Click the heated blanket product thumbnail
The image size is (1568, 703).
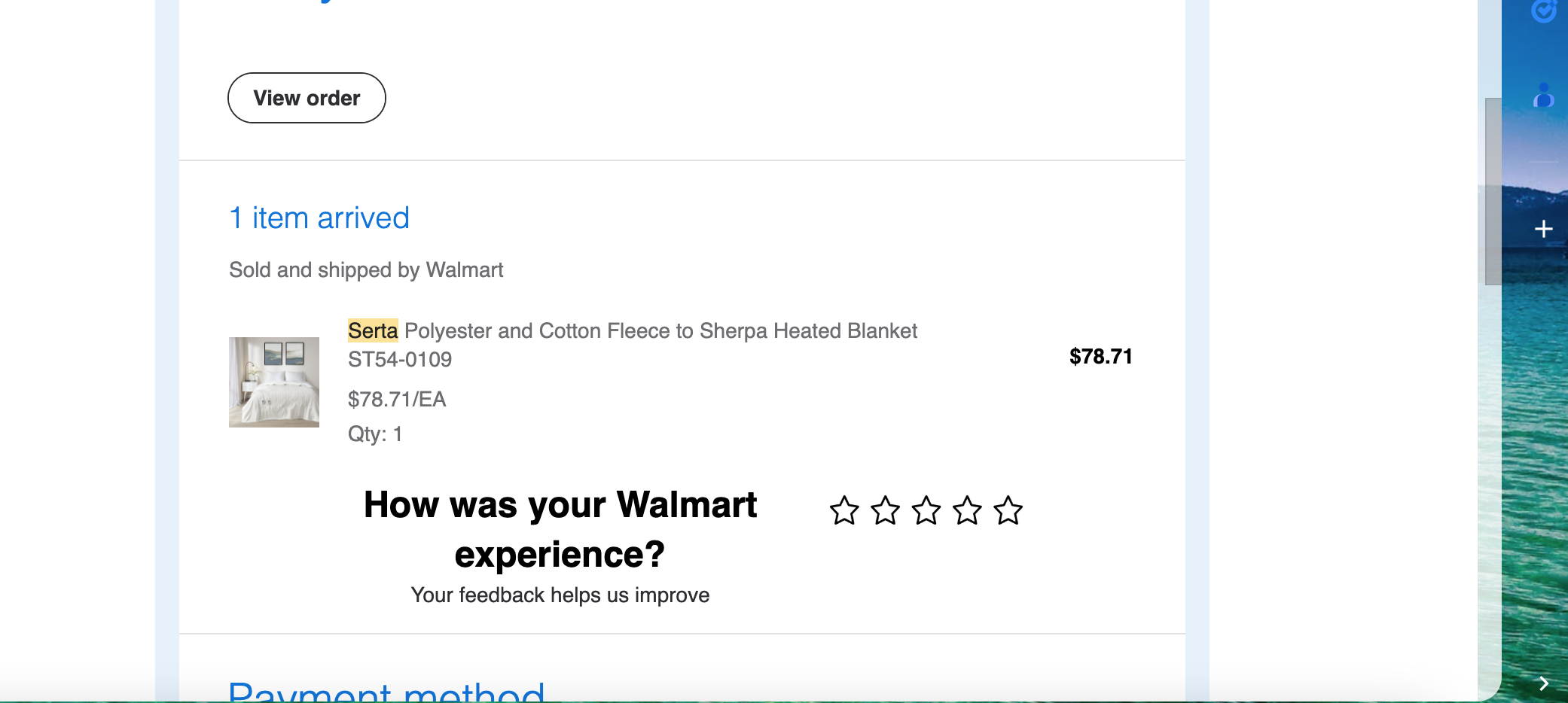coord(274,382)
